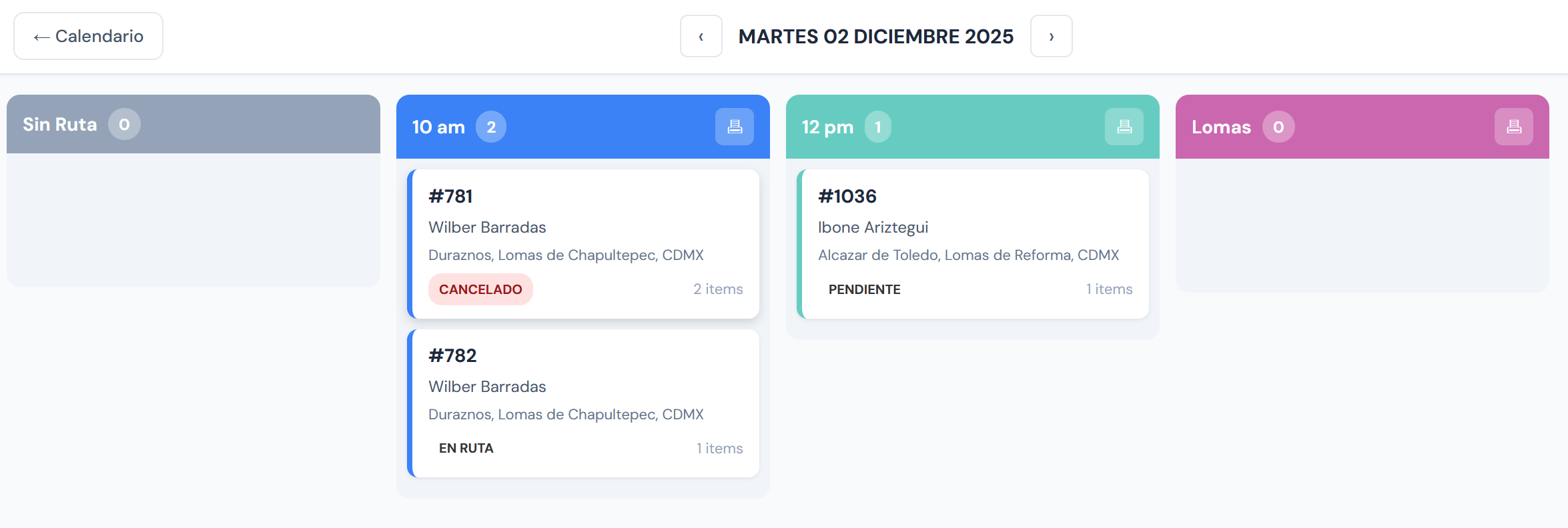Go to the previous day
The width and height of the screenshot is (1568, 528).
pos(701,37)
